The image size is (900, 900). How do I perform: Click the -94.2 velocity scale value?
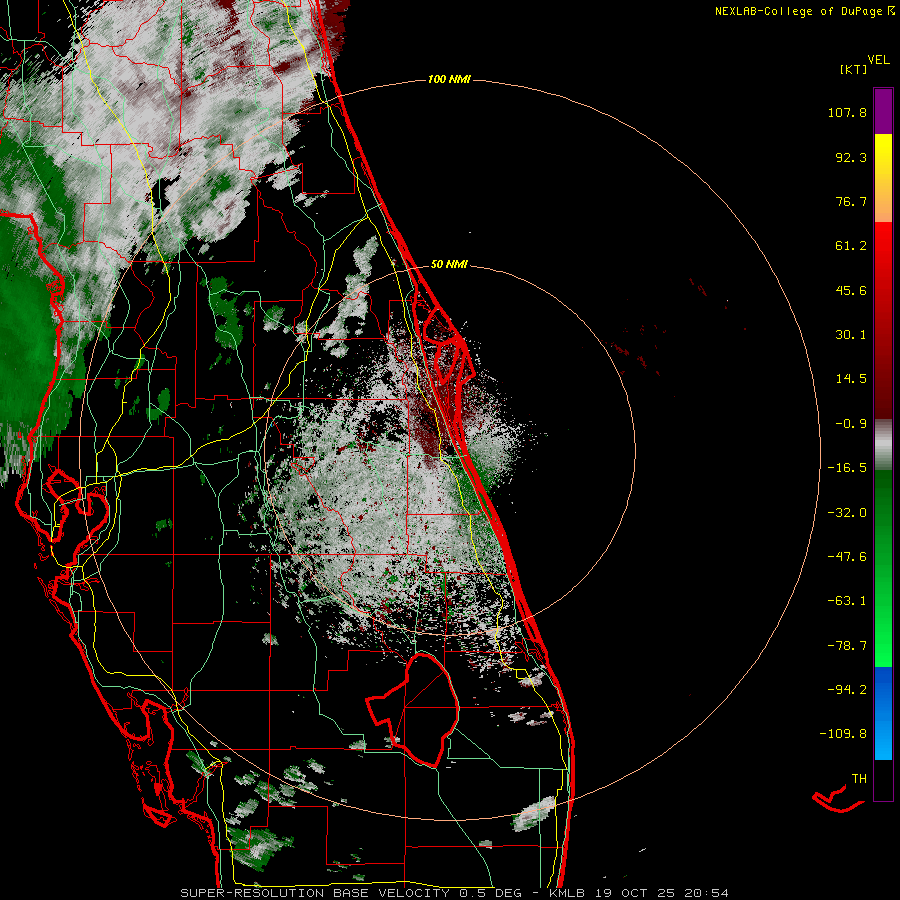point(847,689)
